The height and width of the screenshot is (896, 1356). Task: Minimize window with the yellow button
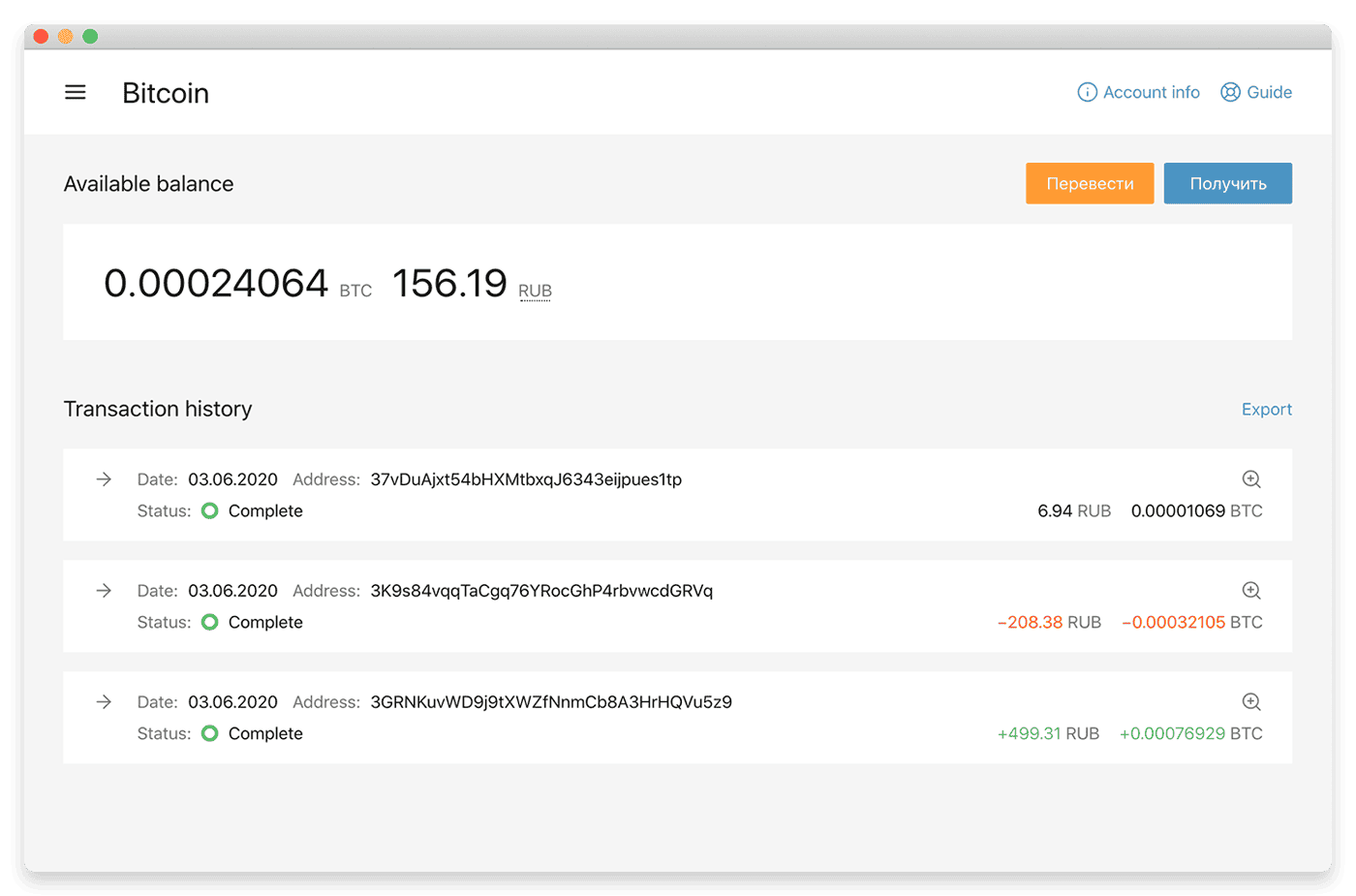pos(65,37)
